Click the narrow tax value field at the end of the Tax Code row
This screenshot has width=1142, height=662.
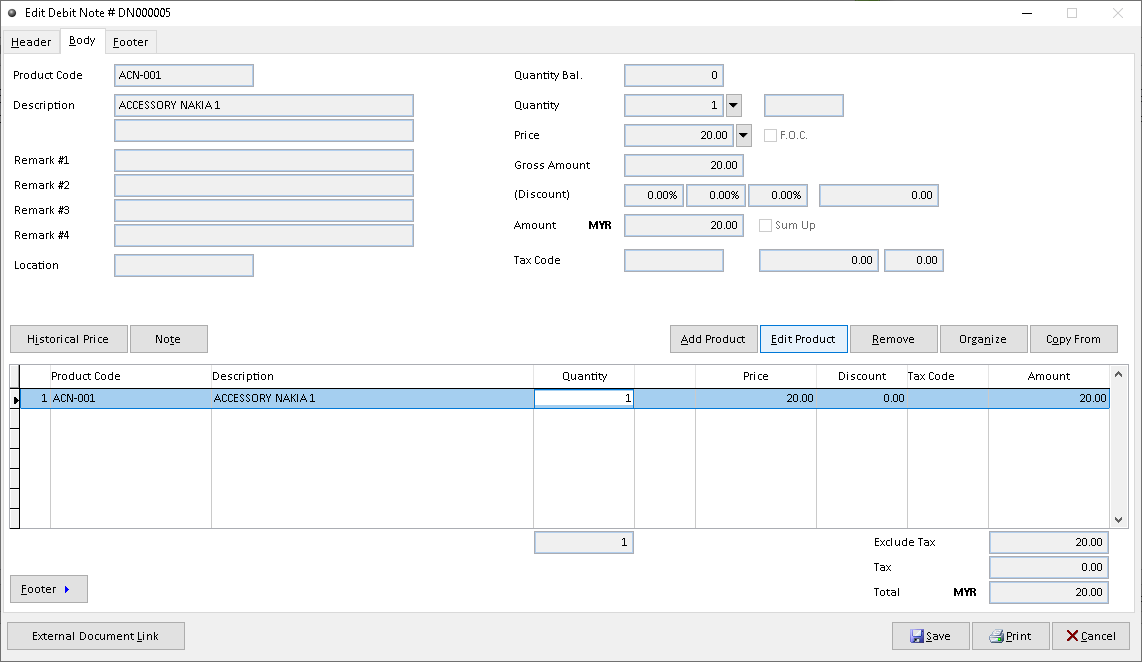pyautogui.click(x=913, y=260)
